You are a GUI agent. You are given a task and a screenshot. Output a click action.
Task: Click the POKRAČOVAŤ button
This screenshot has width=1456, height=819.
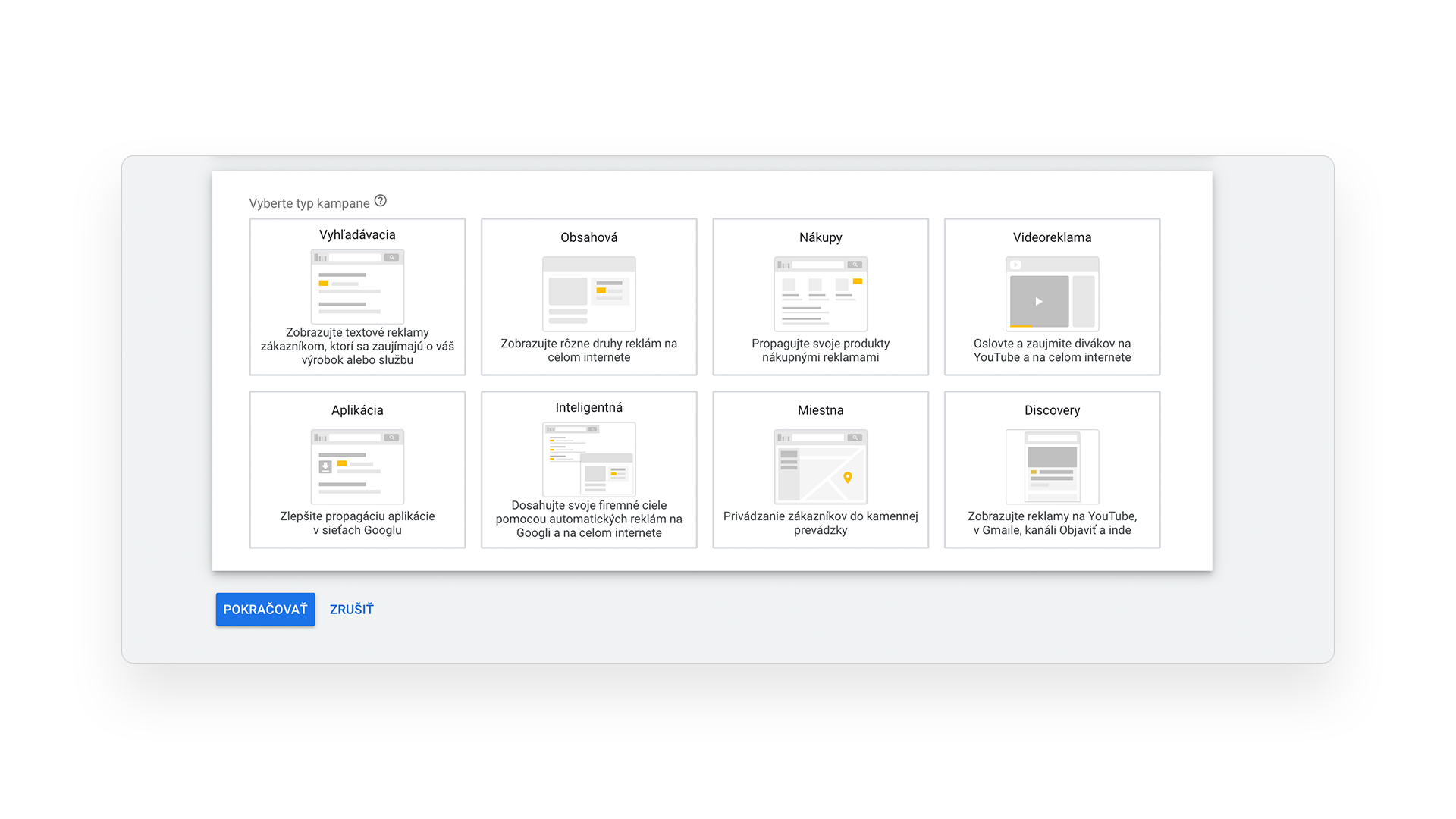(x=265, y=610)
